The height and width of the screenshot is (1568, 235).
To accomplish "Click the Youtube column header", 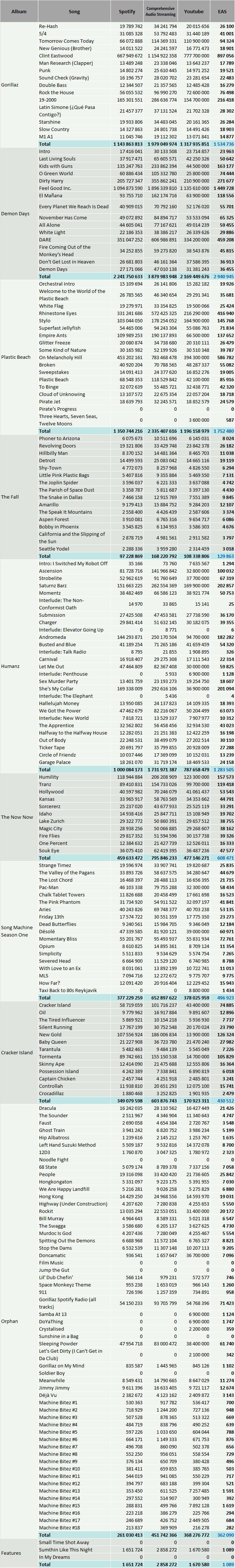I will point(194,11).
